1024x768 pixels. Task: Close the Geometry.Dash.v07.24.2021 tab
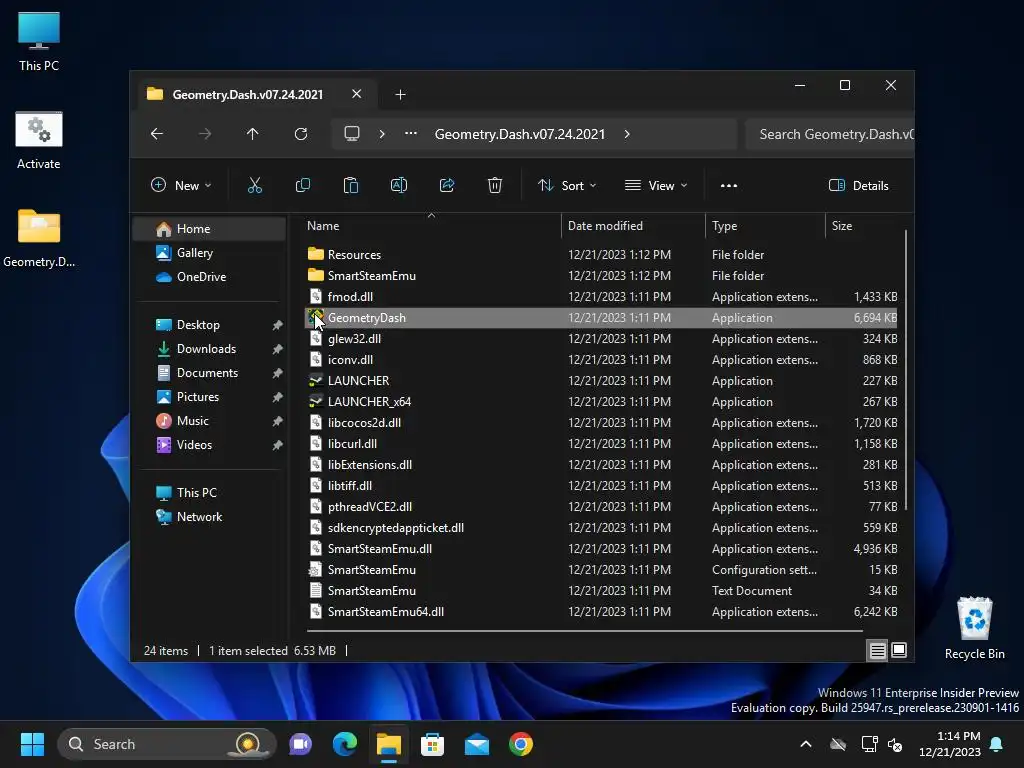[357, 94]
